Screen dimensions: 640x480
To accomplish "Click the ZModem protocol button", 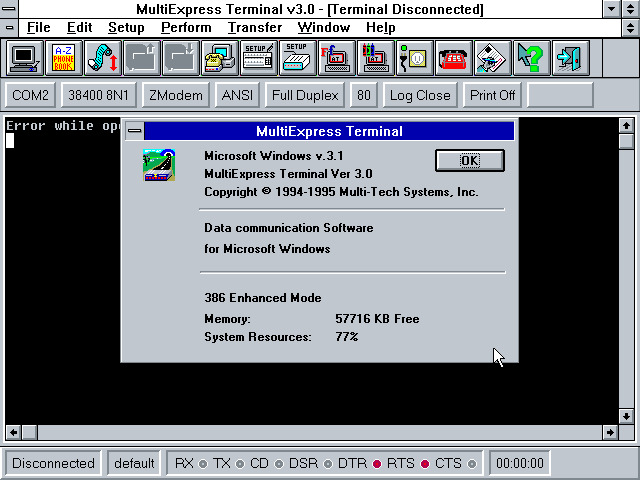I will [x=176, y=95].
